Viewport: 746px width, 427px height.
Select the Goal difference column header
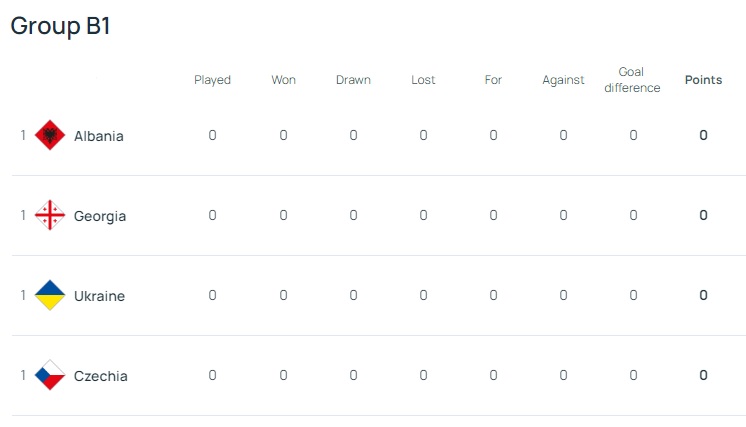point(632,80)
